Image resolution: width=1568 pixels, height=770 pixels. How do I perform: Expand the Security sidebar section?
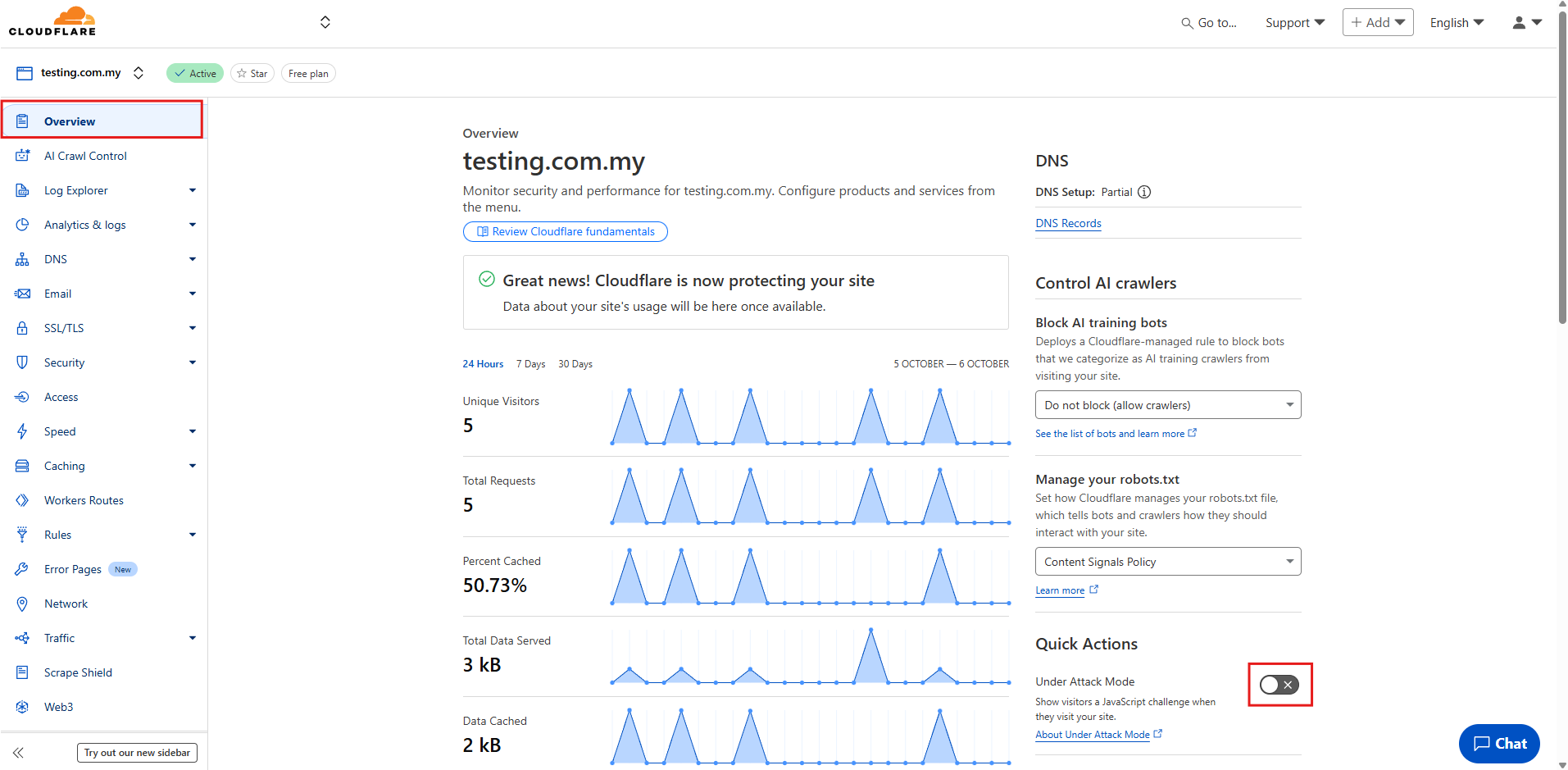click(x=193, y=362)
